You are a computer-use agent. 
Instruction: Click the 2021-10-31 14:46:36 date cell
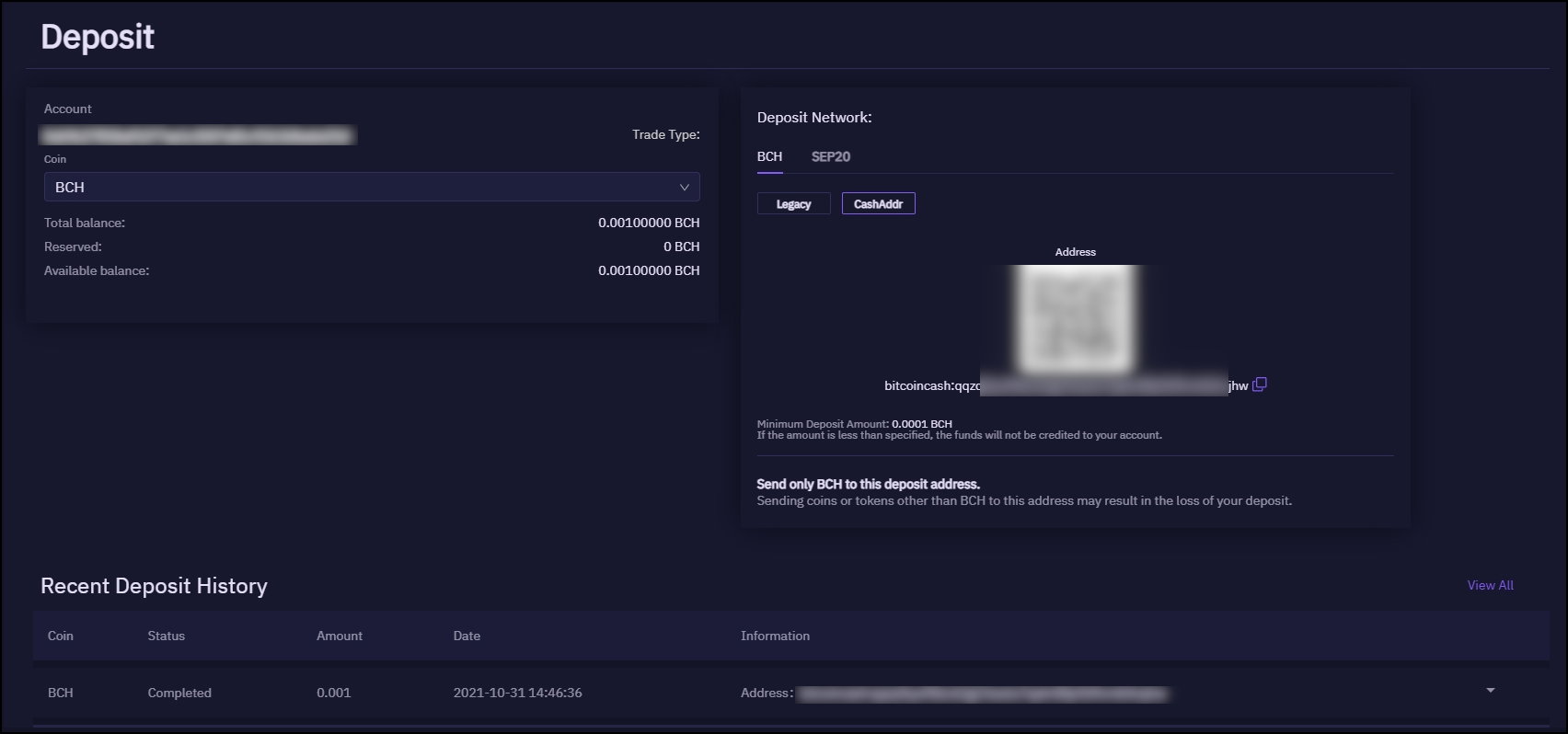517,693
